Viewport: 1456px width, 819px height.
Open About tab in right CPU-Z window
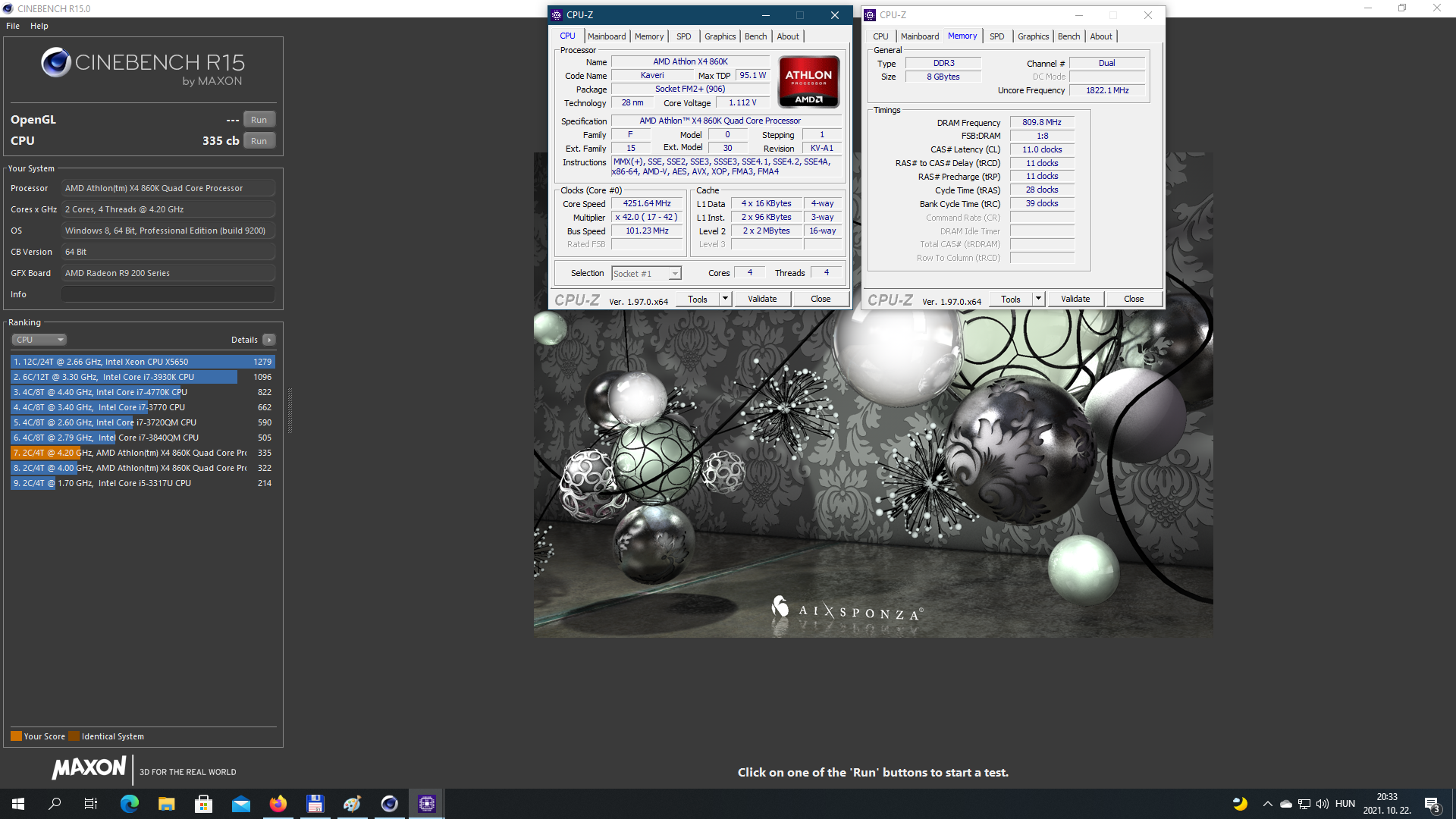click(1101, 36)
